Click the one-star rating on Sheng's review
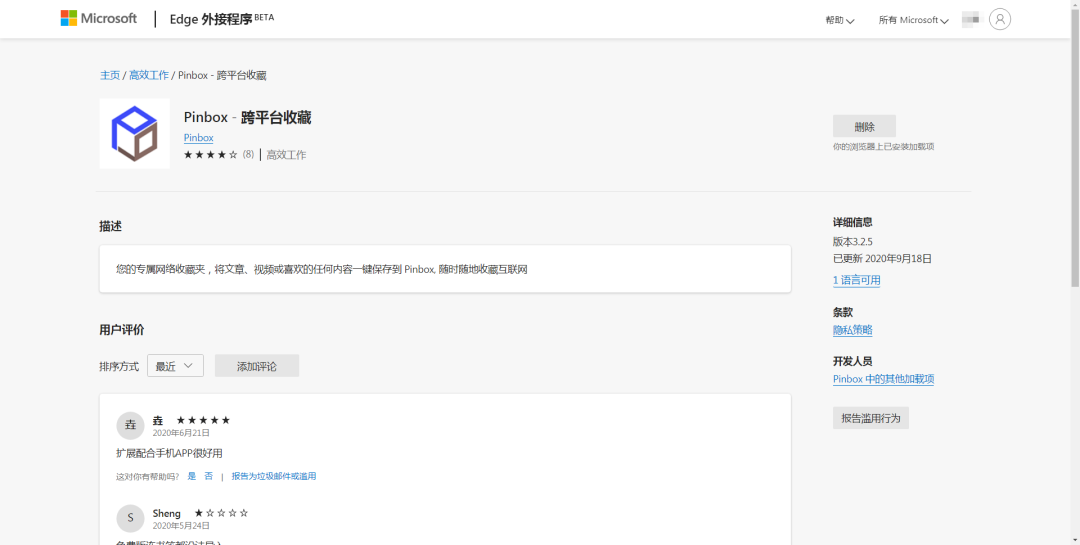Image resolution: width=1080 pixels, height=545 pixels. click(221, 513)
